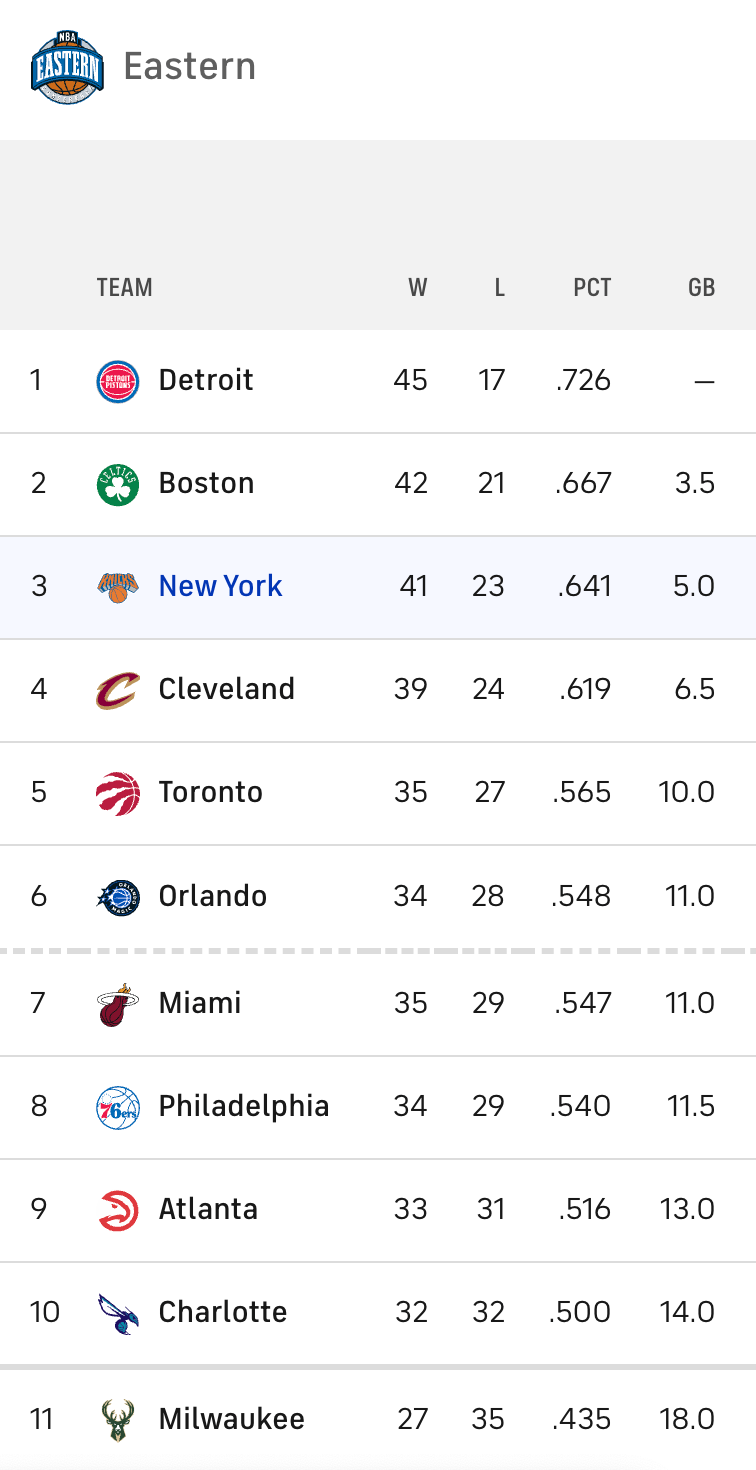Click the Philadelphia 76ers logo
Image resolution: width=756 pixels, height=1470 pixels.
(x=118, y=1107)
